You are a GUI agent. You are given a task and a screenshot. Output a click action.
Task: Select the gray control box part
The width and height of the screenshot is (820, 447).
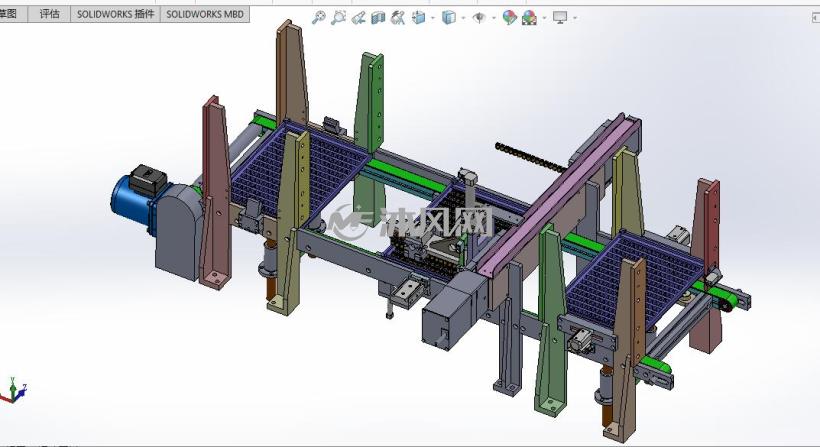click(455, 310)
